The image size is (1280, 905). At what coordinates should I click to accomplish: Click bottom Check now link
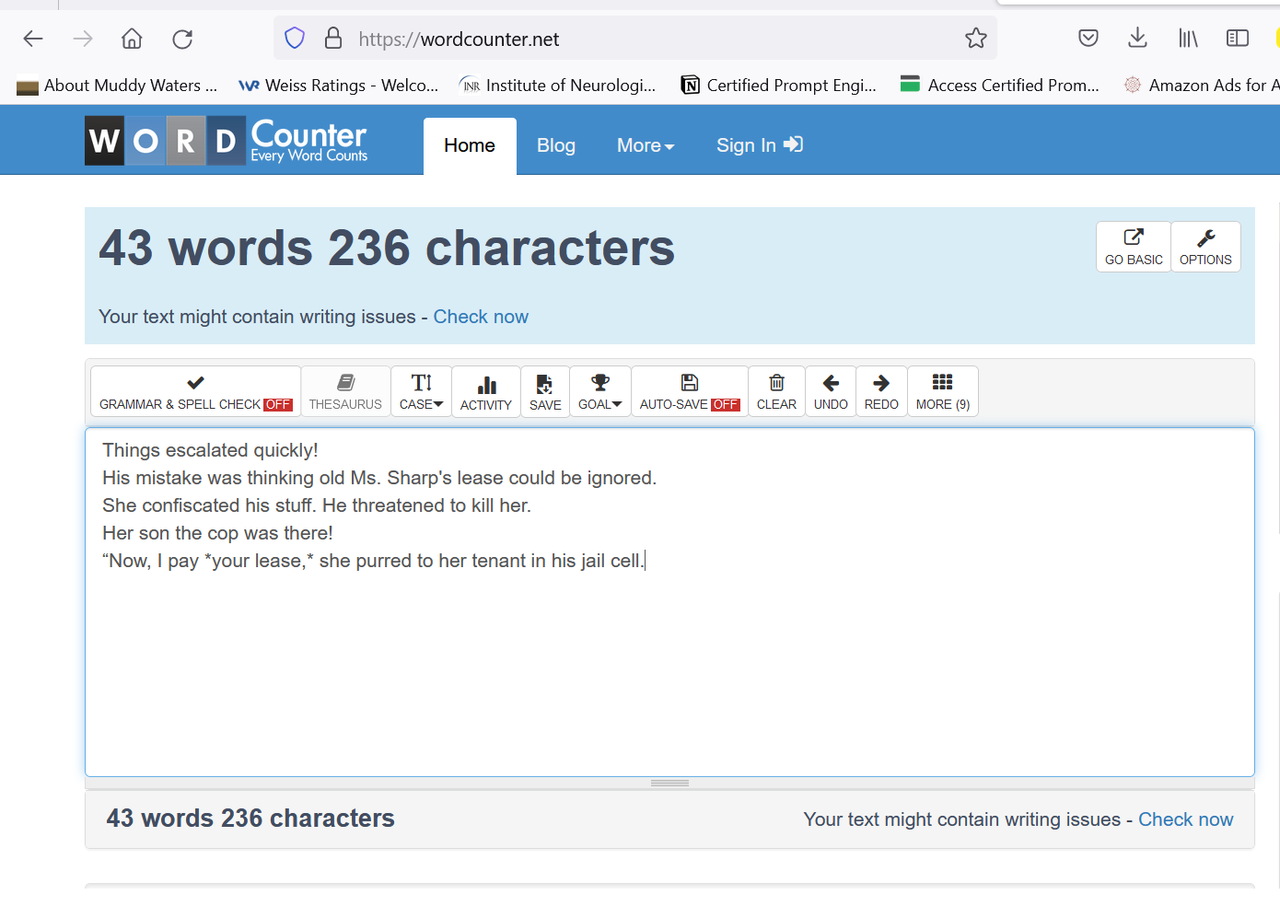[1186, 820]
